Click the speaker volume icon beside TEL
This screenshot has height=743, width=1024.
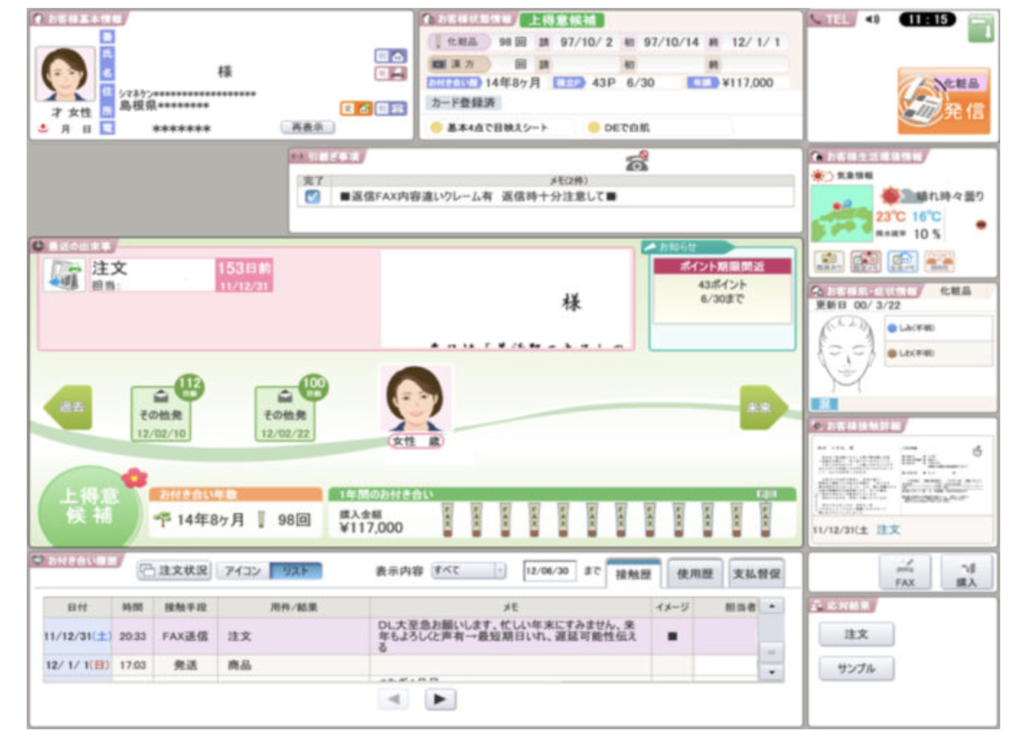coord(872,20)
